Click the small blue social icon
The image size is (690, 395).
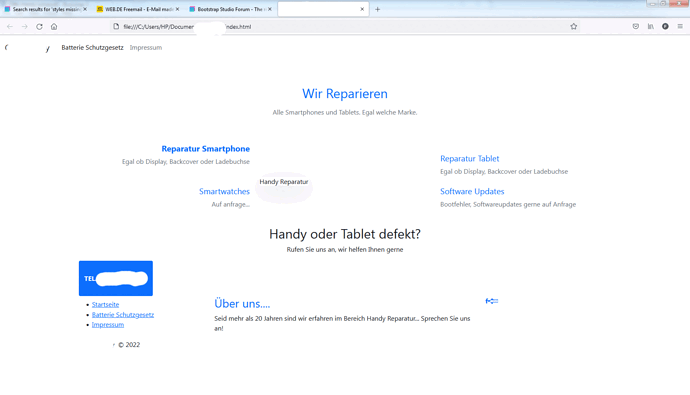(492, 301)
